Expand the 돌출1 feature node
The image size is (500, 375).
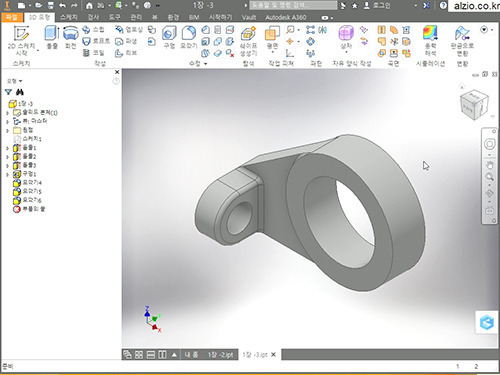(7, 148)
